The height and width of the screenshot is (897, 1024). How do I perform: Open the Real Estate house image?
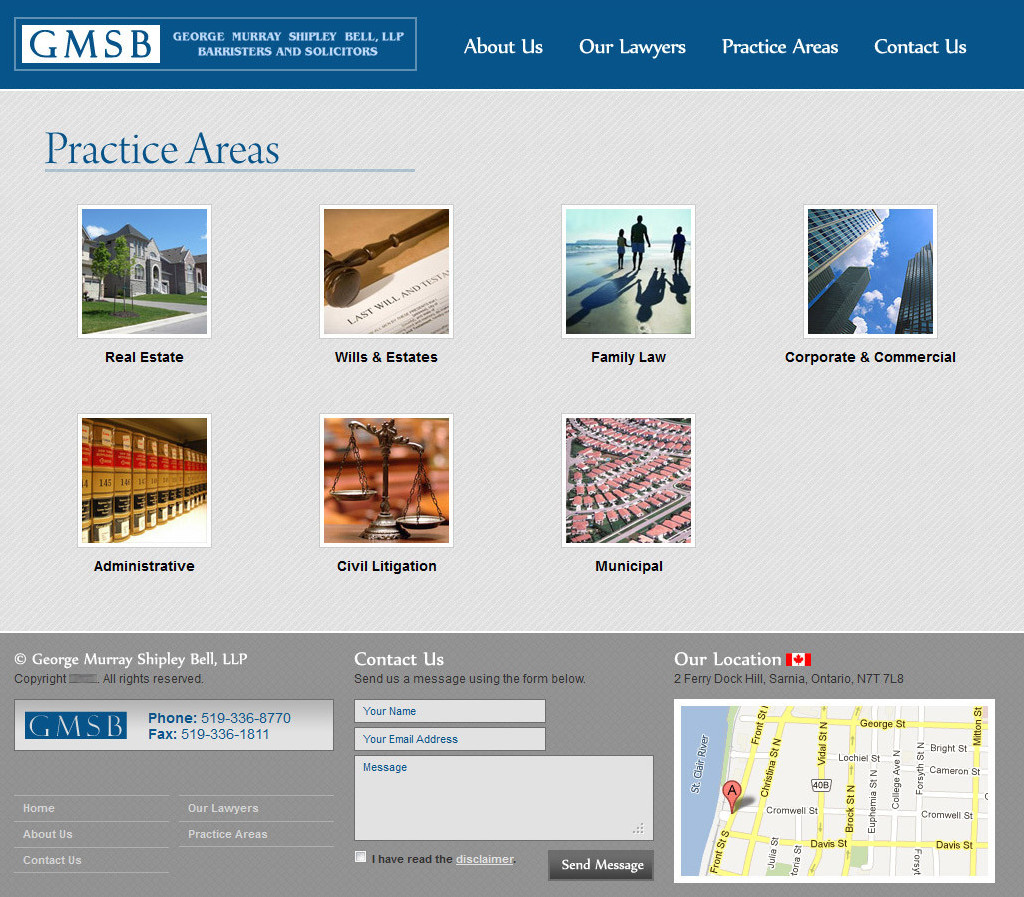pyautogui.click(x=144, y=271)
